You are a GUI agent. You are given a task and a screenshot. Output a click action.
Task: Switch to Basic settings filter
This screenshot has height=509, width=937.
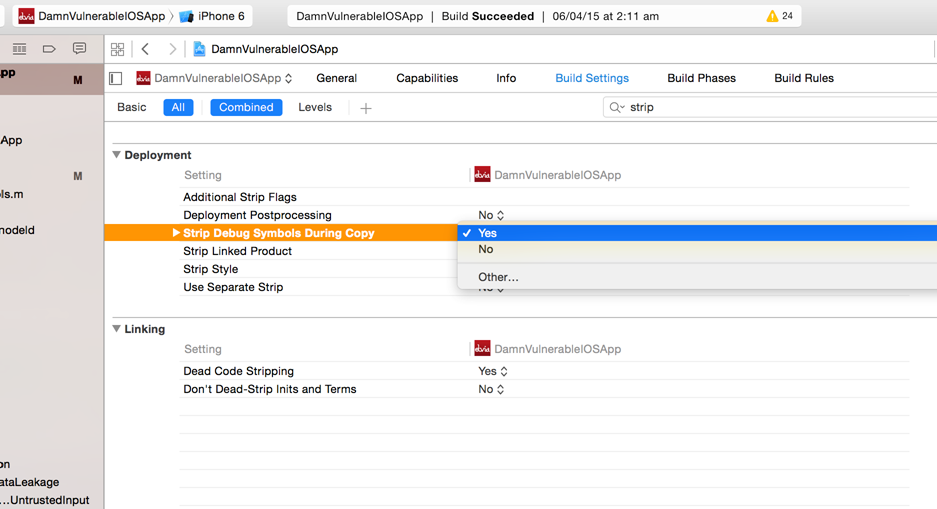click(131, 107)
